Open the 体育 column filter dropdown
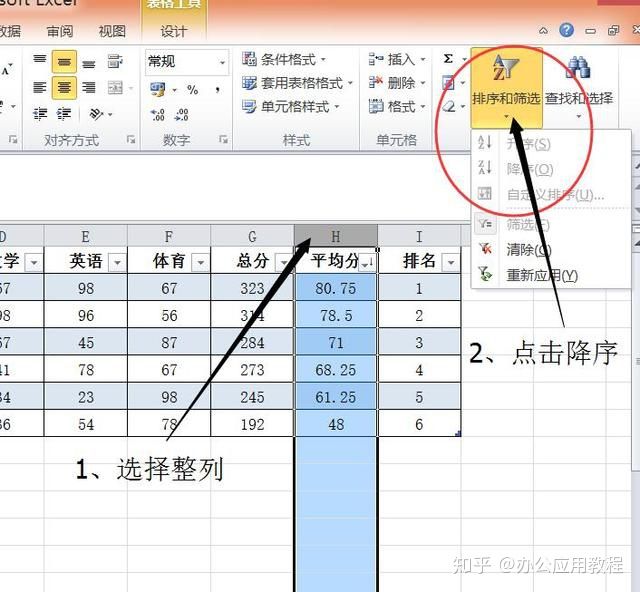Screen dimensions: 640x592 click(200, 263)
